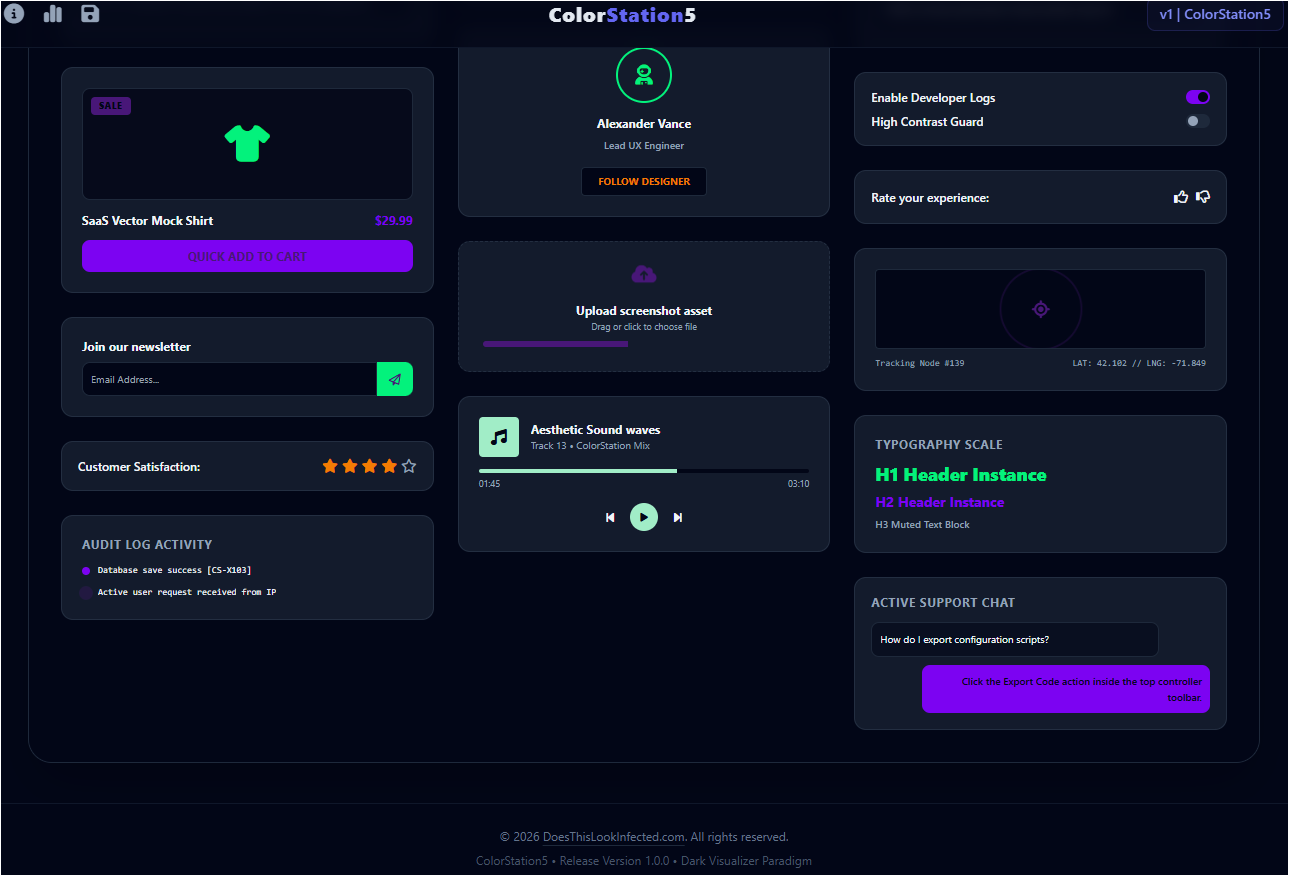Click the music track progress bar

(x=644, y=470)
